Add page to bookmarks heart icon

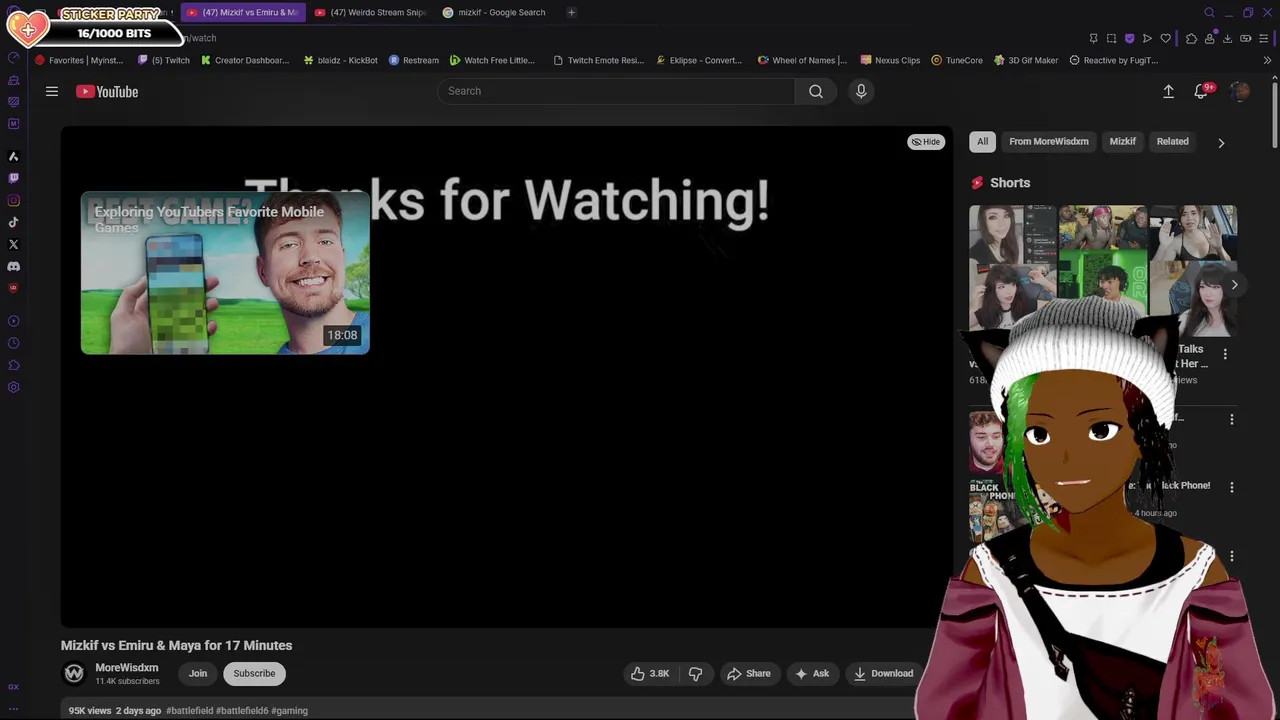coord(1165,38)
